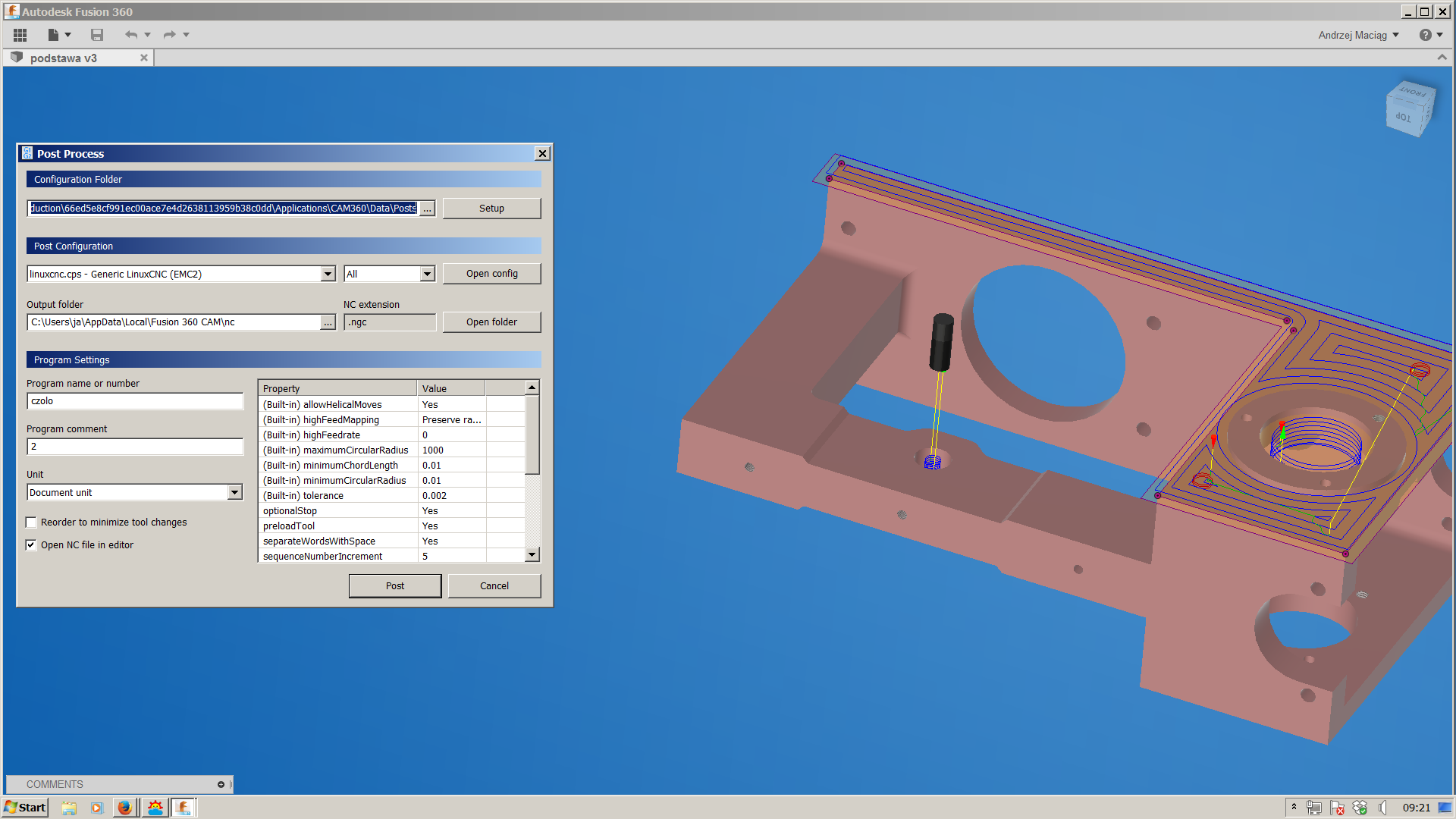
Task: Browse for configuration folder with ellipsis button
Action: [428, 209]
